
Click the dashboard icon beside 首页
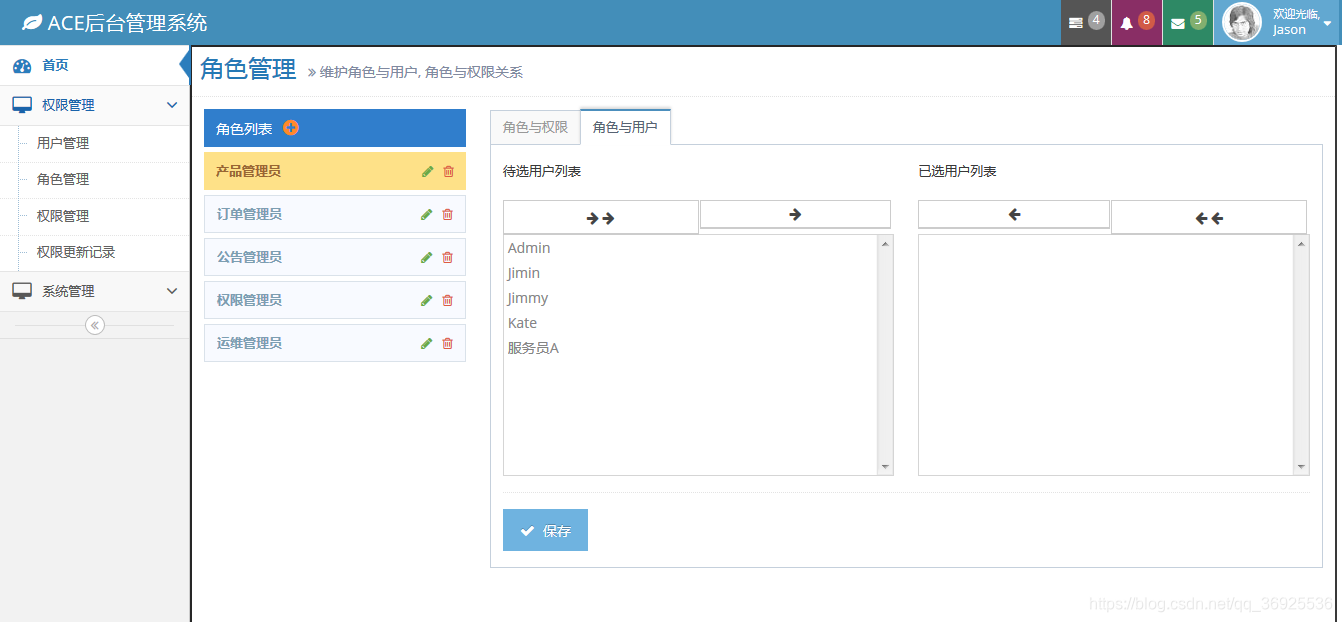[22, 66]
